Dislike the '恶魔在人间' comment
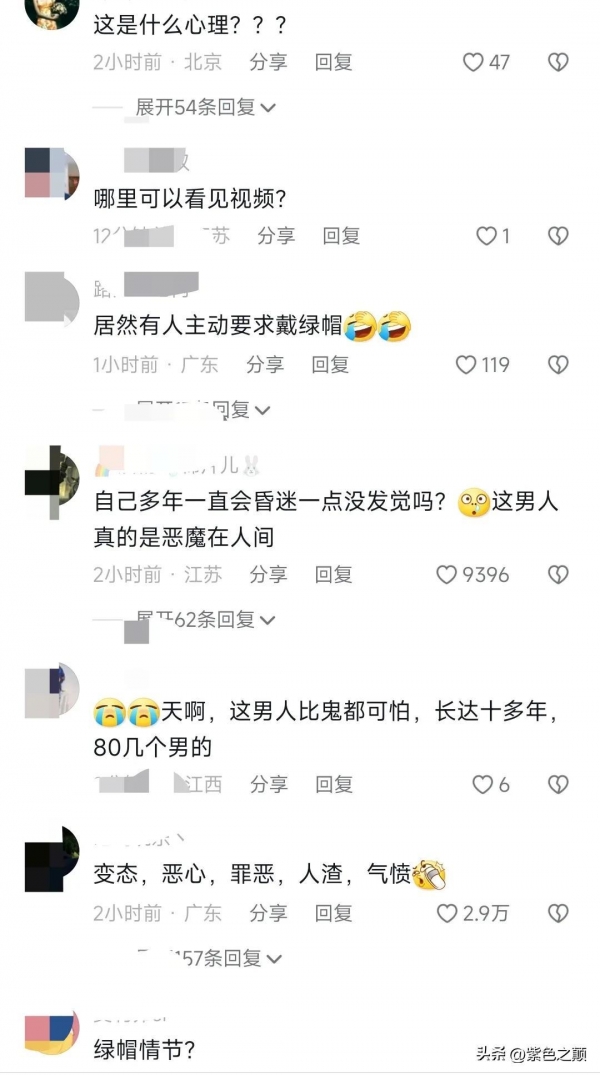 pyautogui.click(x=558, y=575)
